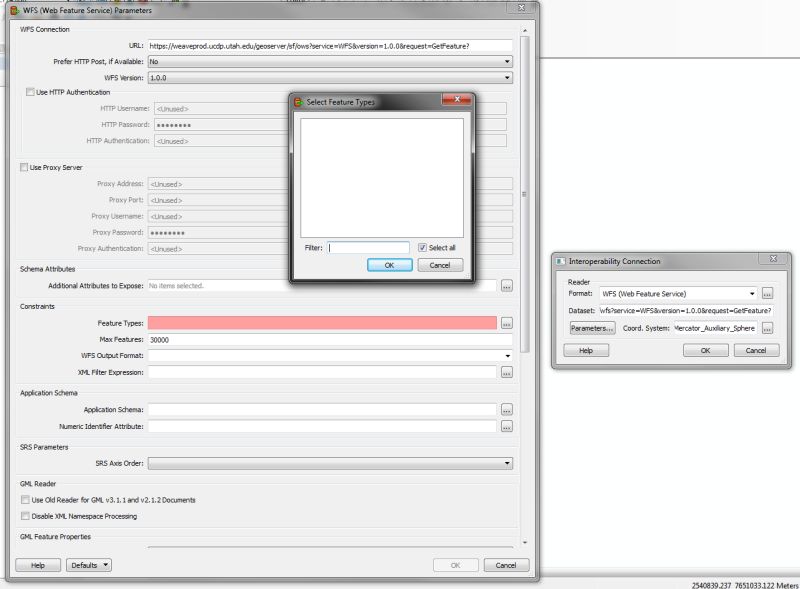800x589 pixels.
Task: Open the Format browser in Interoperability Connection
Action: pos(766,294)
